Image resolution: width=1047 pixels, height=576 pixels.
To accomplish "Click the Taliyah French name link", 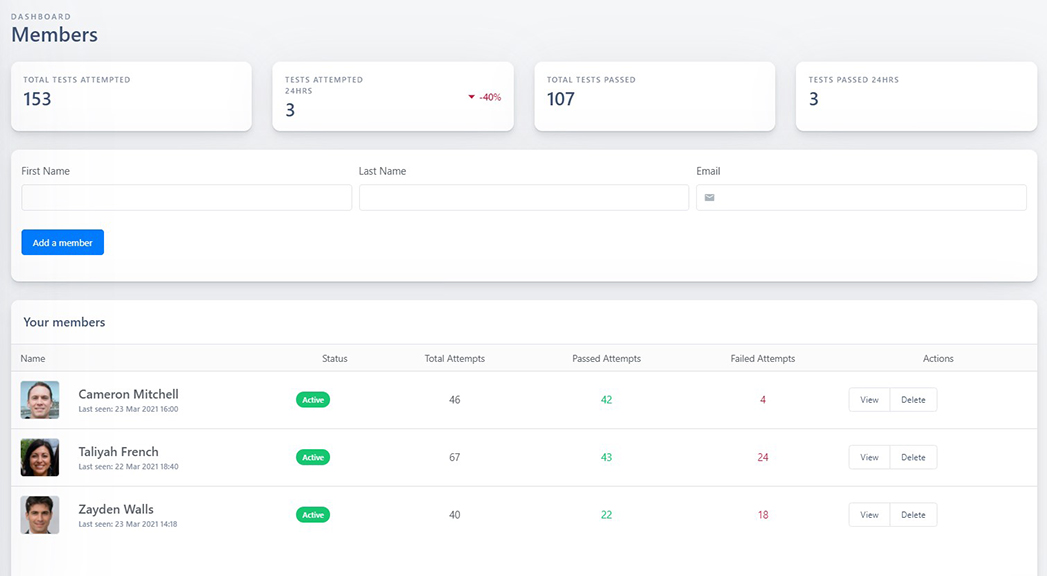I will (x=118, y=452).
